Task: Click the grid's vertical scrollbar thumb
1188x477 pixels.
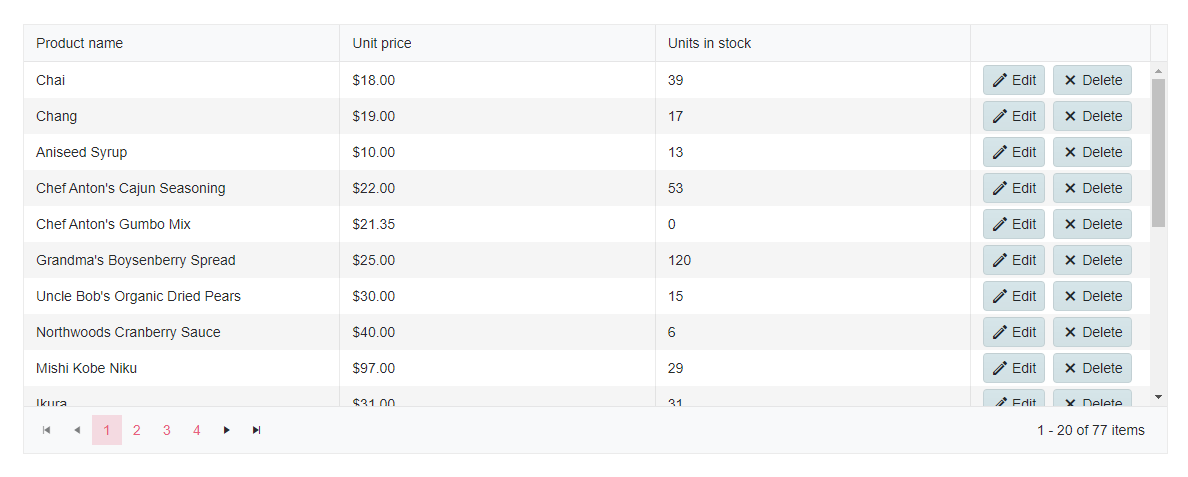Action: pos(1158,152)
